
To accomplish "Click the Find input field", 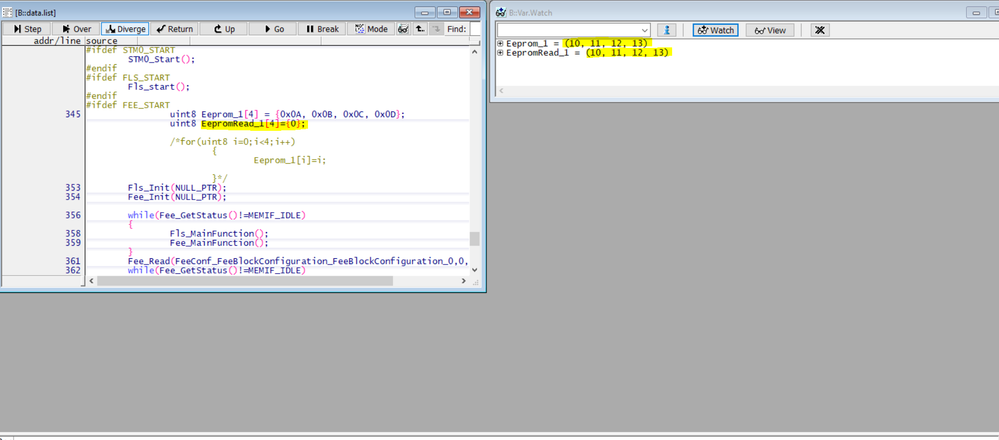I will click(475, 29).
